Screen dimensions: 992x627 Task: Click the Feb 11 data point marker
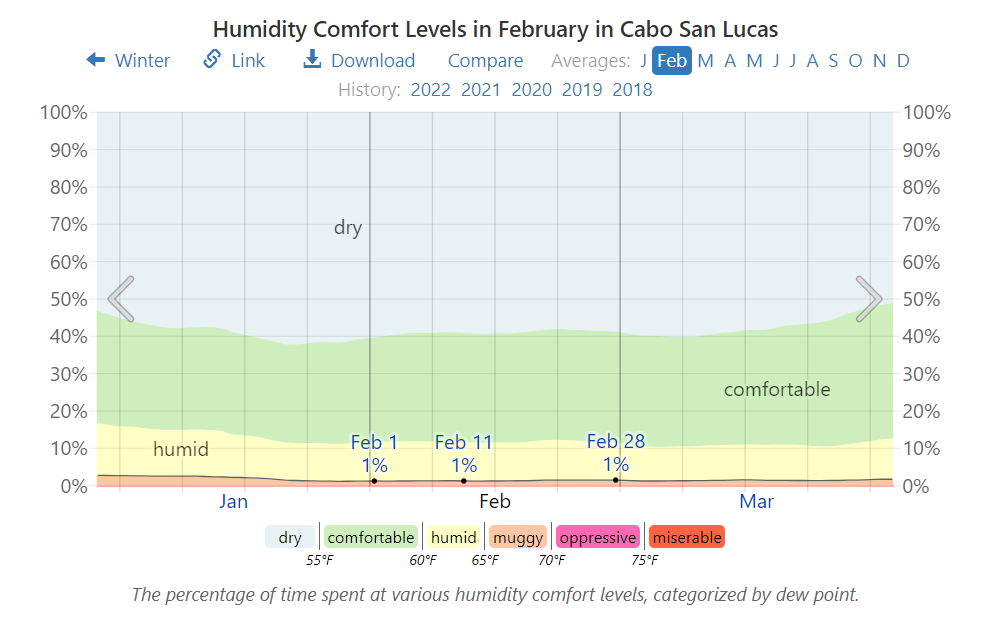[x=464, y=481]
